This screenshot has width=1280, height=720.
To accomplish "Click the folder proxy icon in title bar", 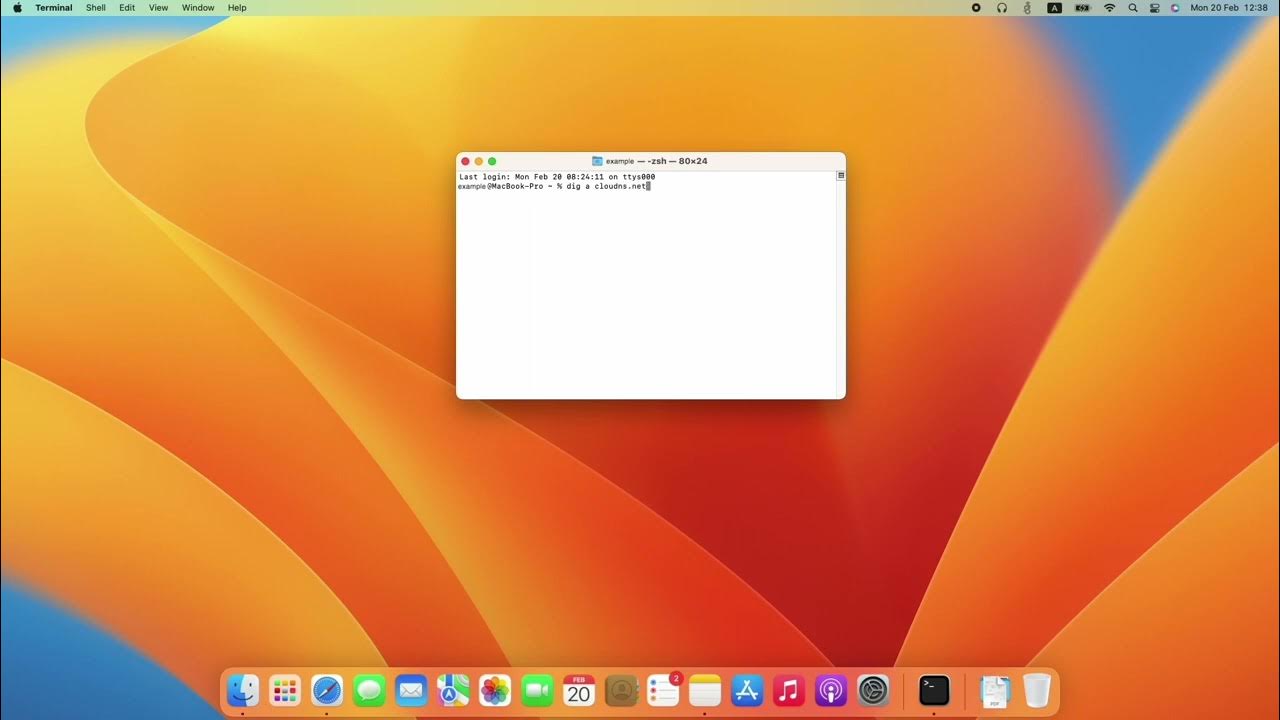I will click(597, 161).
